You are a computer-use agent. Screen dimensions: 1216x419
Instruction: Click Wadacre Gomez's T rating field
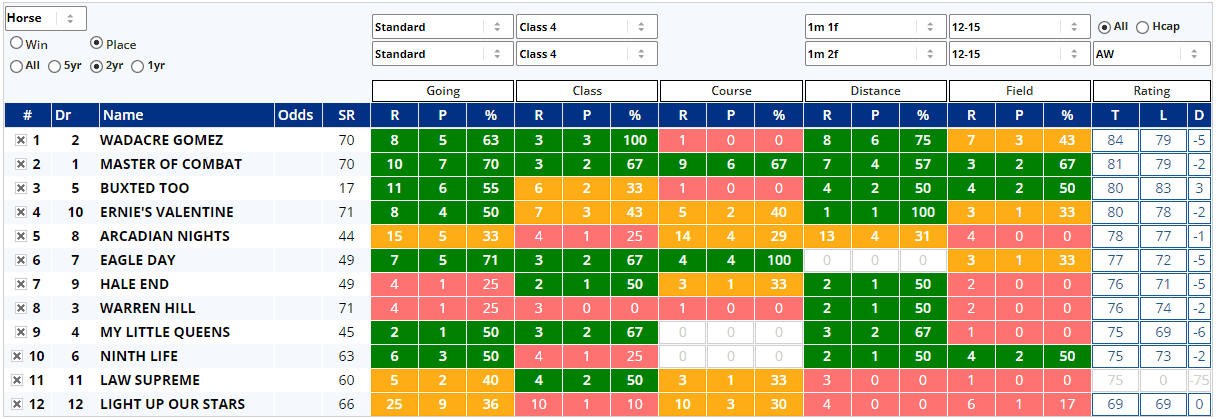[x=1115, y=141]
